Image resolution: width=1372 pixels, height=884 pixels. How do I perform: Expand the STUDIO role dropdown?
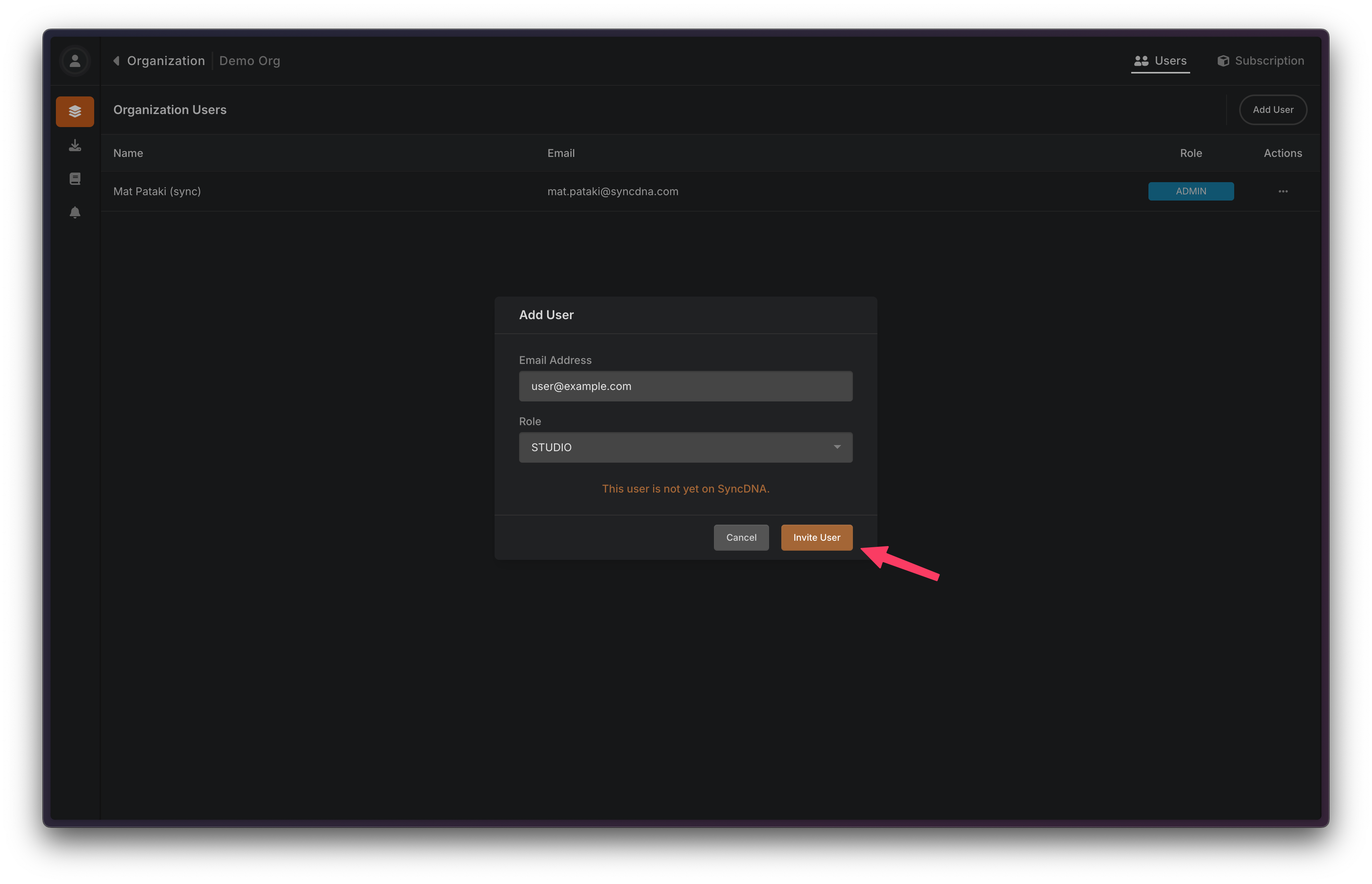point(686,447)
